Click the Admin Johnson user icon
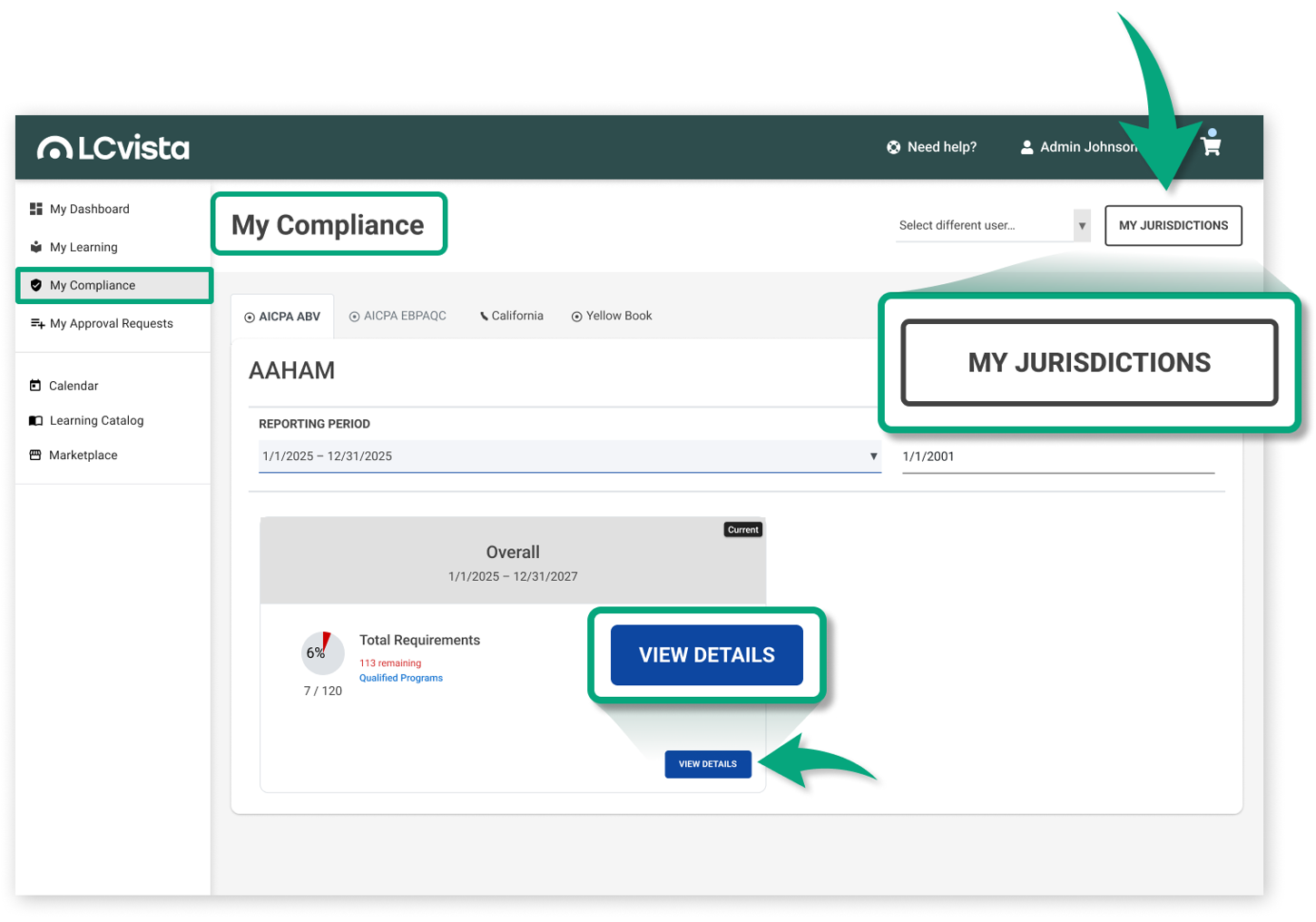The image size is (1316, 922). tap(1026, 147)
